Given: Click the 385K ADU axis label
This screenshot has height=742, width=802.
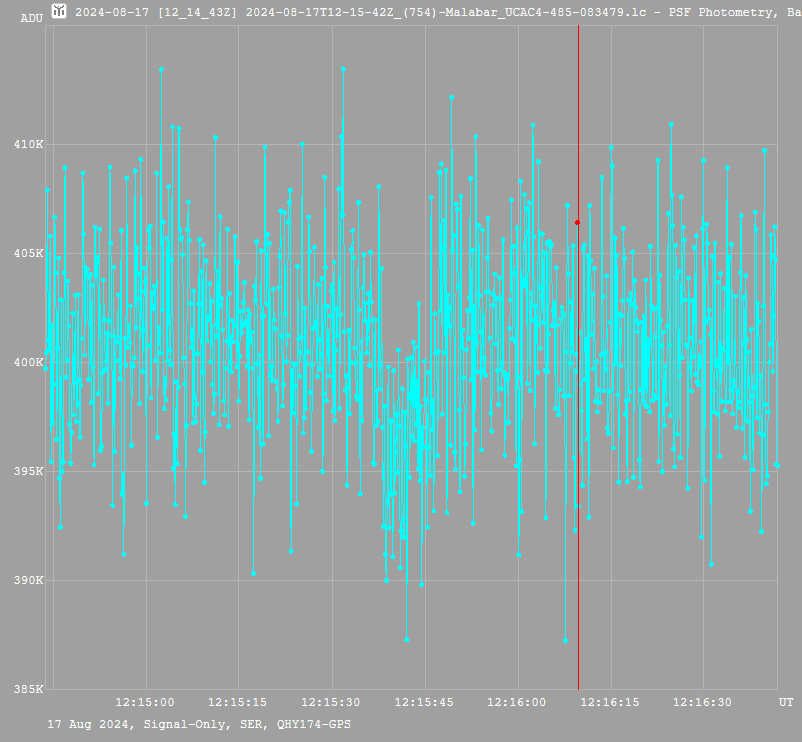Looking at the screenshot, I should pos(29,689).
